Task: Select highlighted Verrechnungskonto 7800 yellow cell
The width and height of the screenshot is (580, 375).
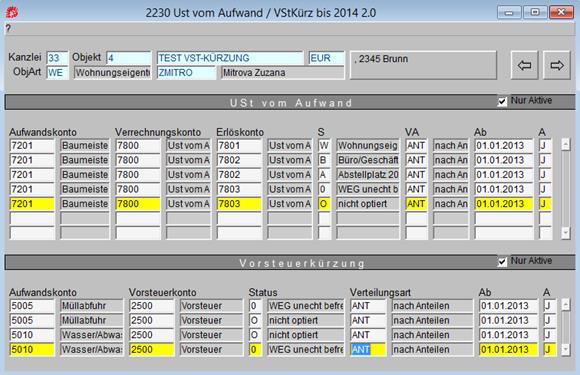Action: tap(138, 204)
